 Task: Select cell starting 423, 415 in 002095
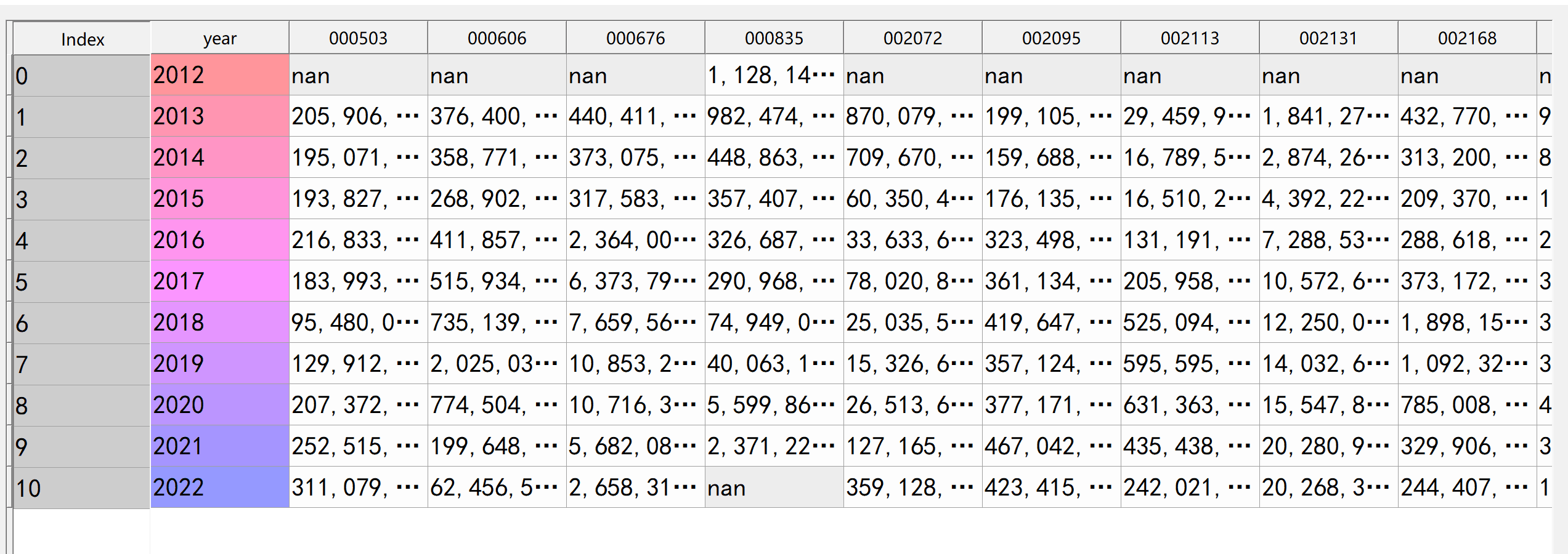click(1052, 488)
